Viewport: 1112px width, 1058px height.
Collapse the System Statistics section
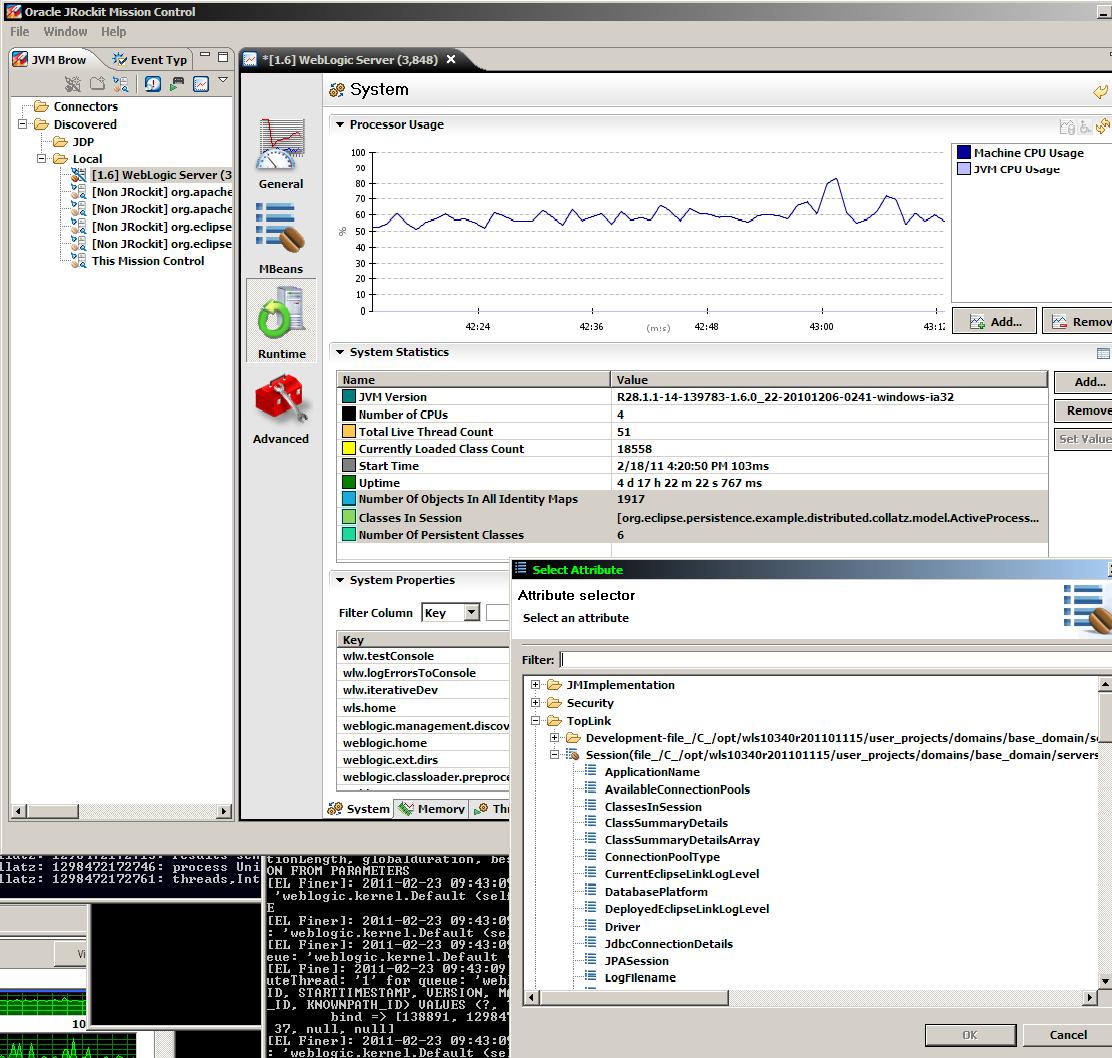tap(340, 352)
